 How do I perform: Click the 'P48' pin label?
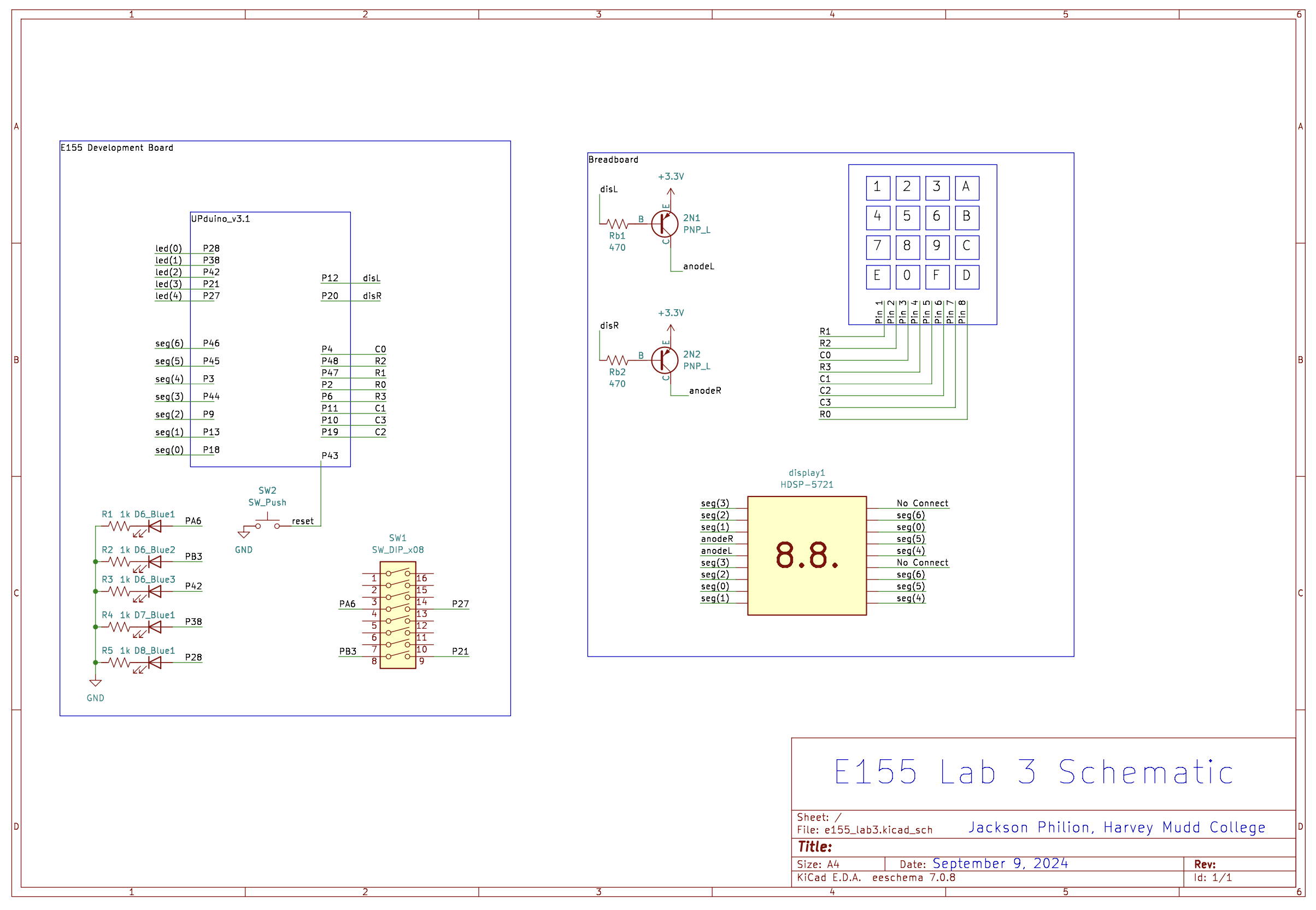[330, 361]
